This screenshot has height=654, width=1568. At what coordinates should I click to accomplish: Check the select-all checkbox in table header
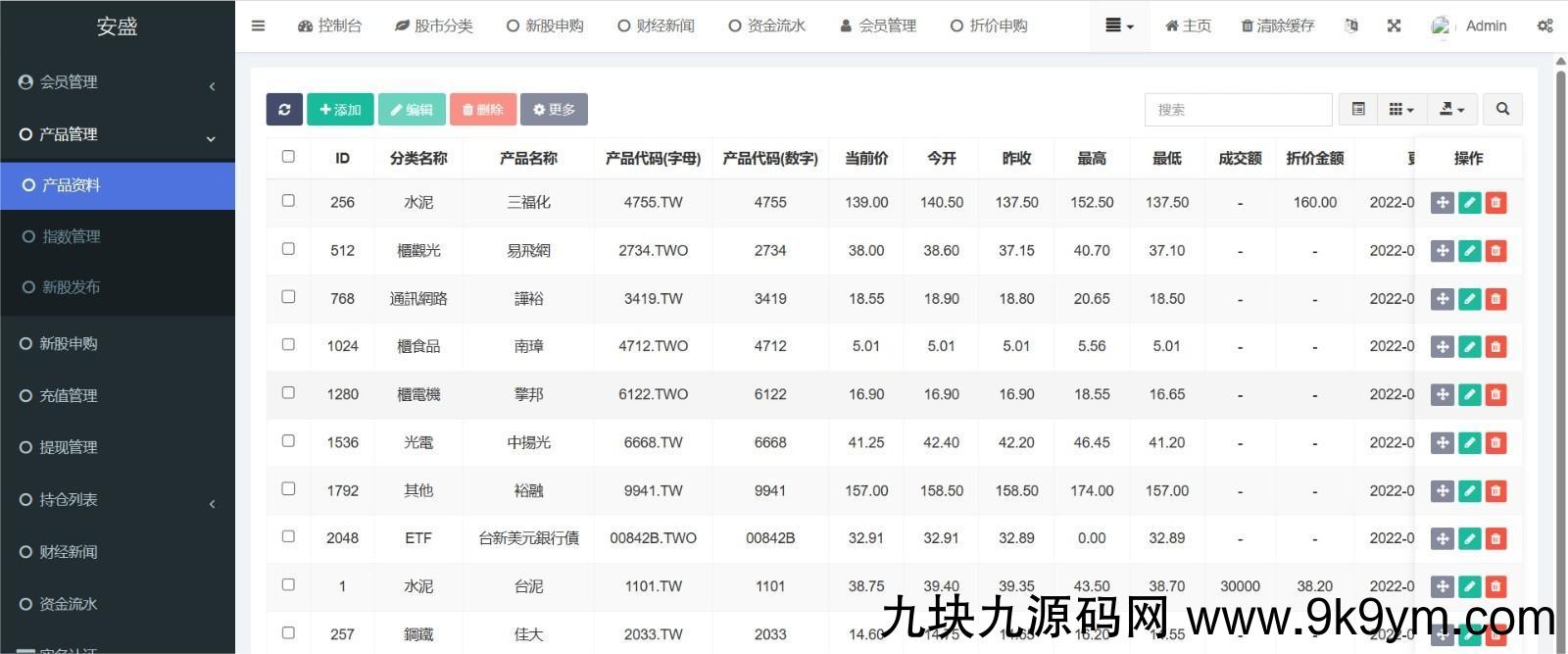tap(288, 157)
